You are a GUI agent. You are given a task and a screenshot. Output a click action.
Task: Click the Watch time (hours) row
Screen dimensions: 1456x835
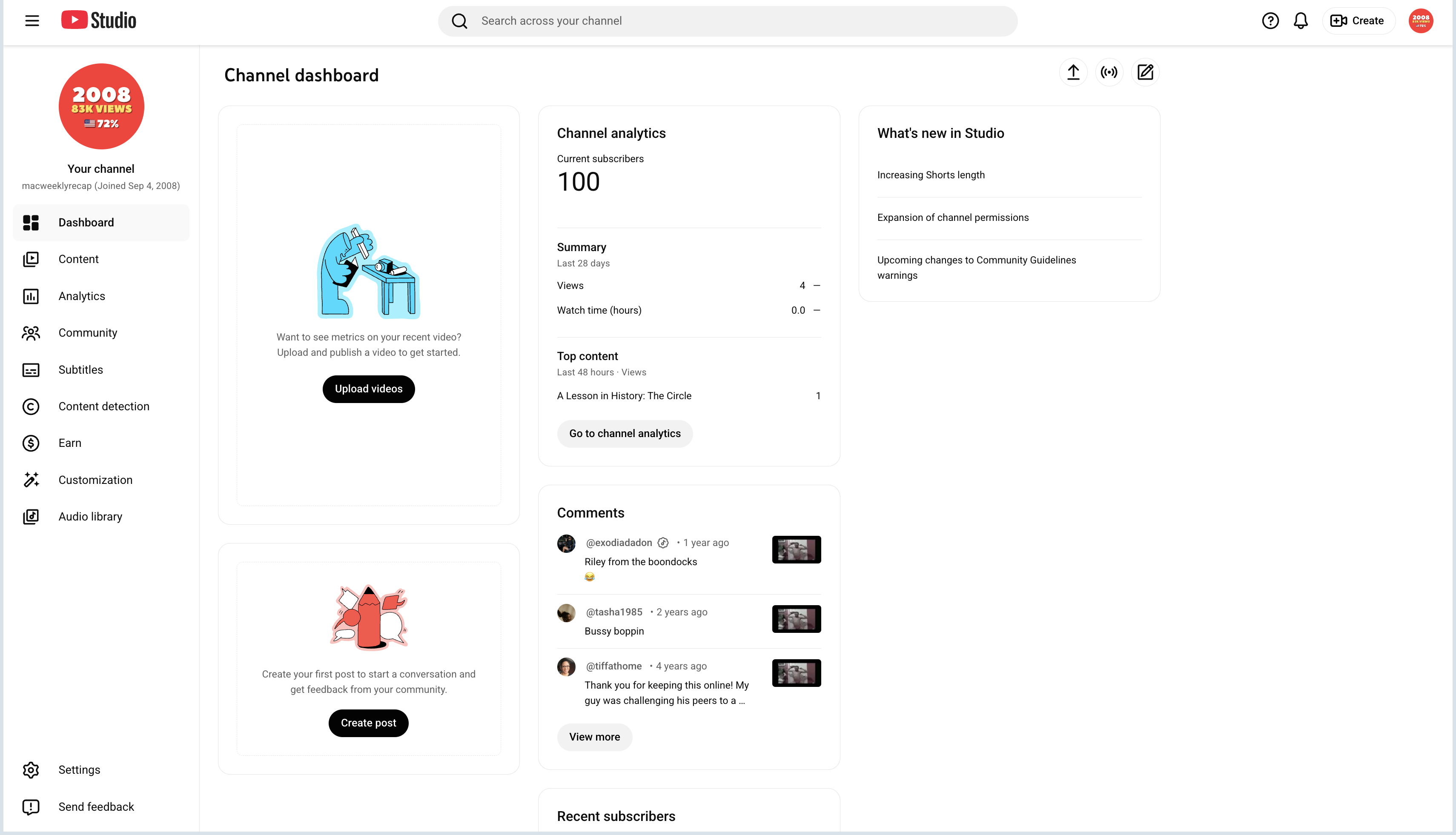[x=688, y=310]
